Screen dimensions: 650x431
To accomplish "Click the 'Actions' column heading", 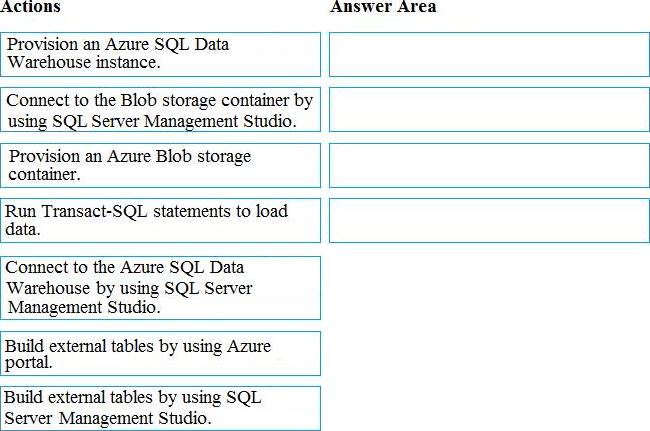I will click(x=30, y=7).
